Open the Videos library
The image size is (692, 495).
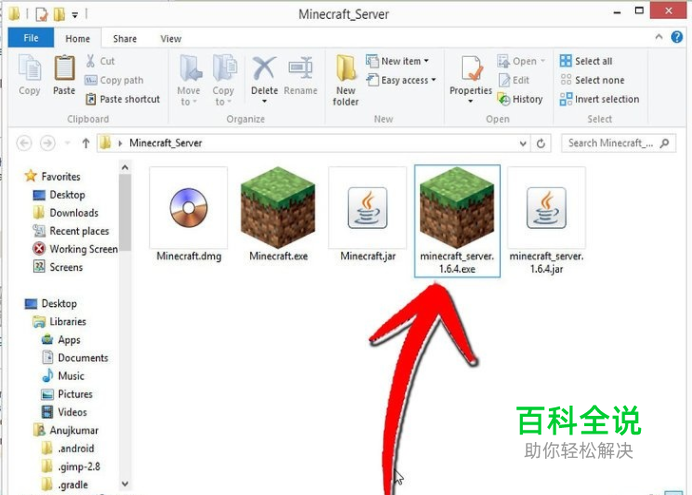[x=64, y=412]
